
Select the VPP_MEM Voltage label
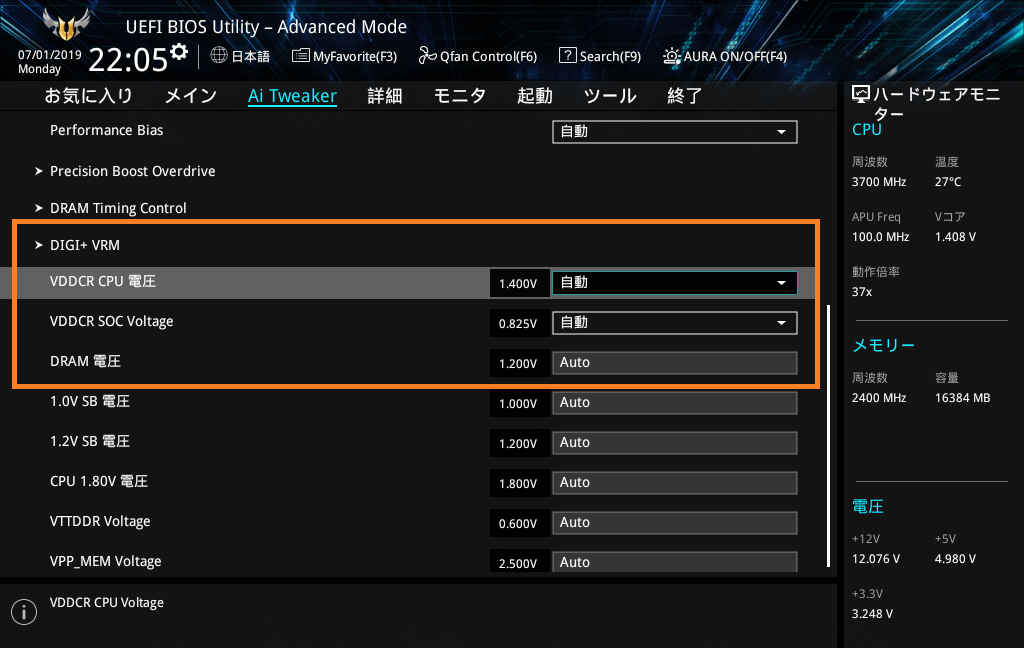tap(106, 562)
